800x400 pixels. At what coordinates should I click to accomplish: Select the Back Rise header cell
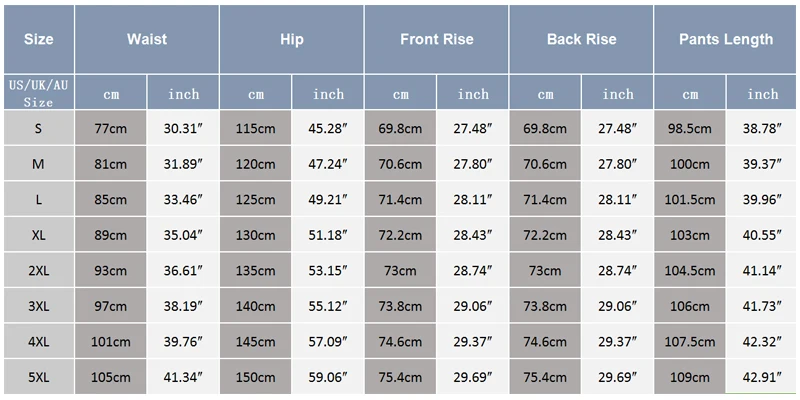[x=581, y=39]
